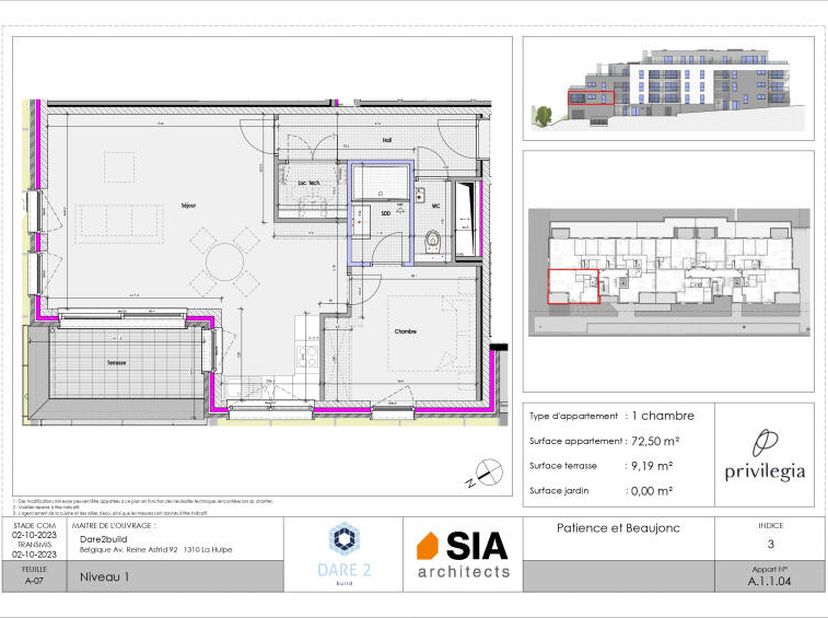Click the 'MAITRE DE L'OUVRAGE' heading
The height and width of the screenshot is (618, 828).
pyautogui.click(x=114, y=526)
